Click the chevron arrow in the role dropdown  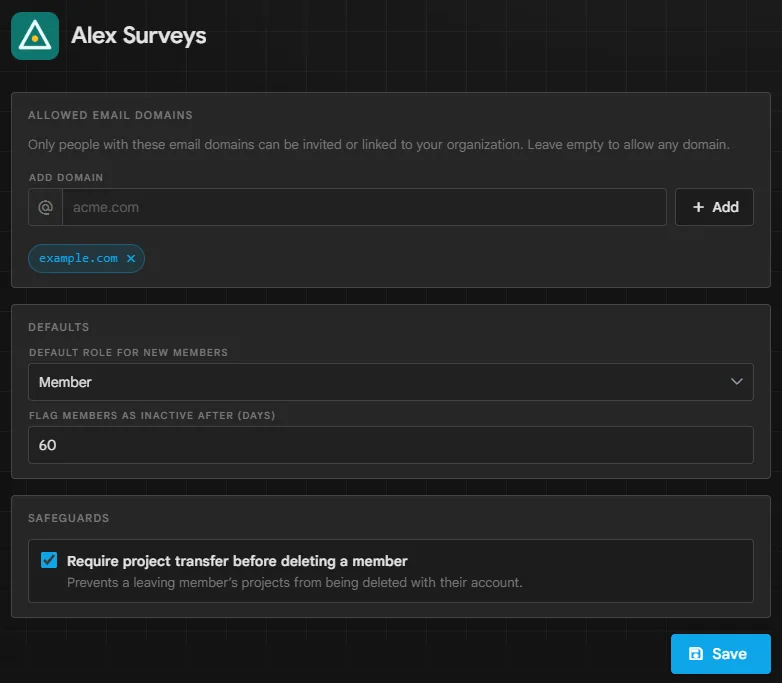pos(737,382)
